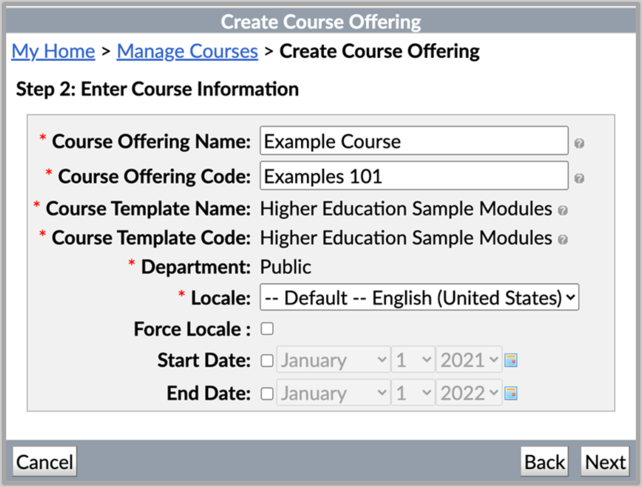
Task: Open the End Date calendar picker icon
Action: tap(511, 393)
